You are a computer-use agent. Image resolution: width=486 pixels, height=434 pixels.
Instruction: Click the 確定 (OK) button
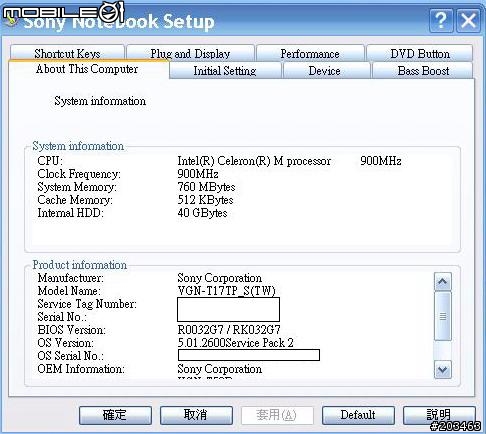pos(115,415)
